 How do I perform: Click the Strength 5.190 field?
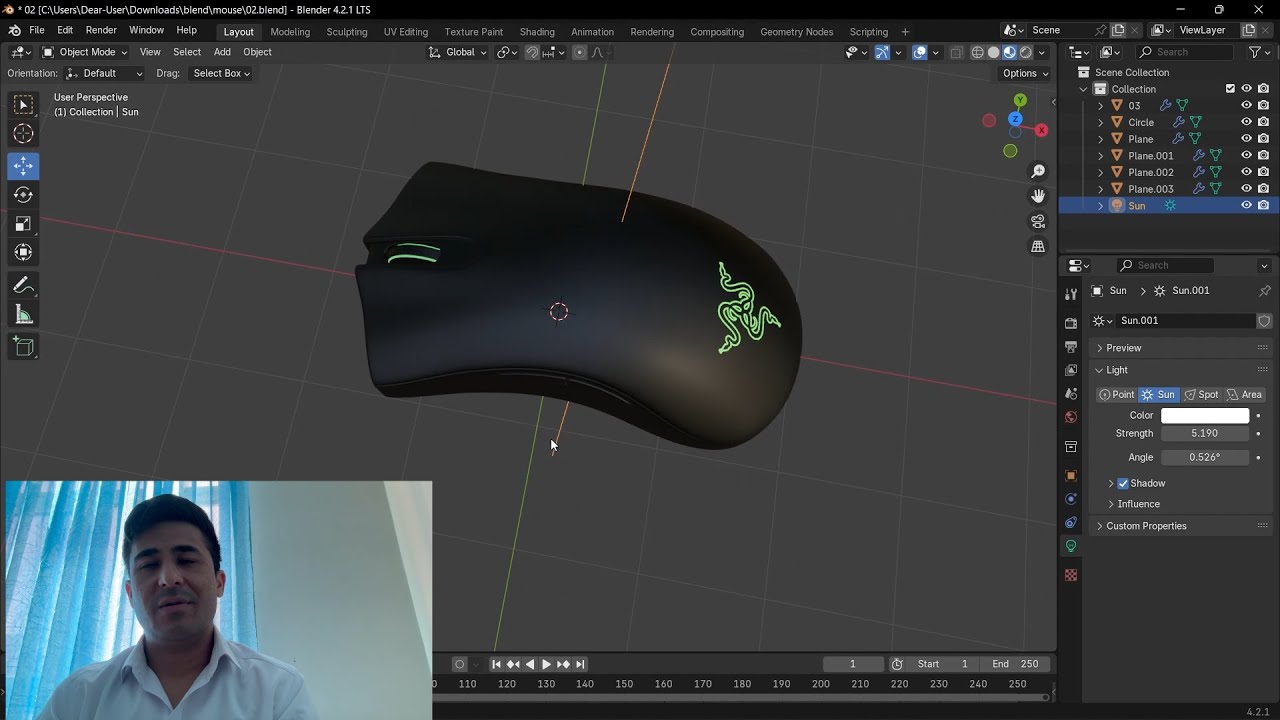1205,433
